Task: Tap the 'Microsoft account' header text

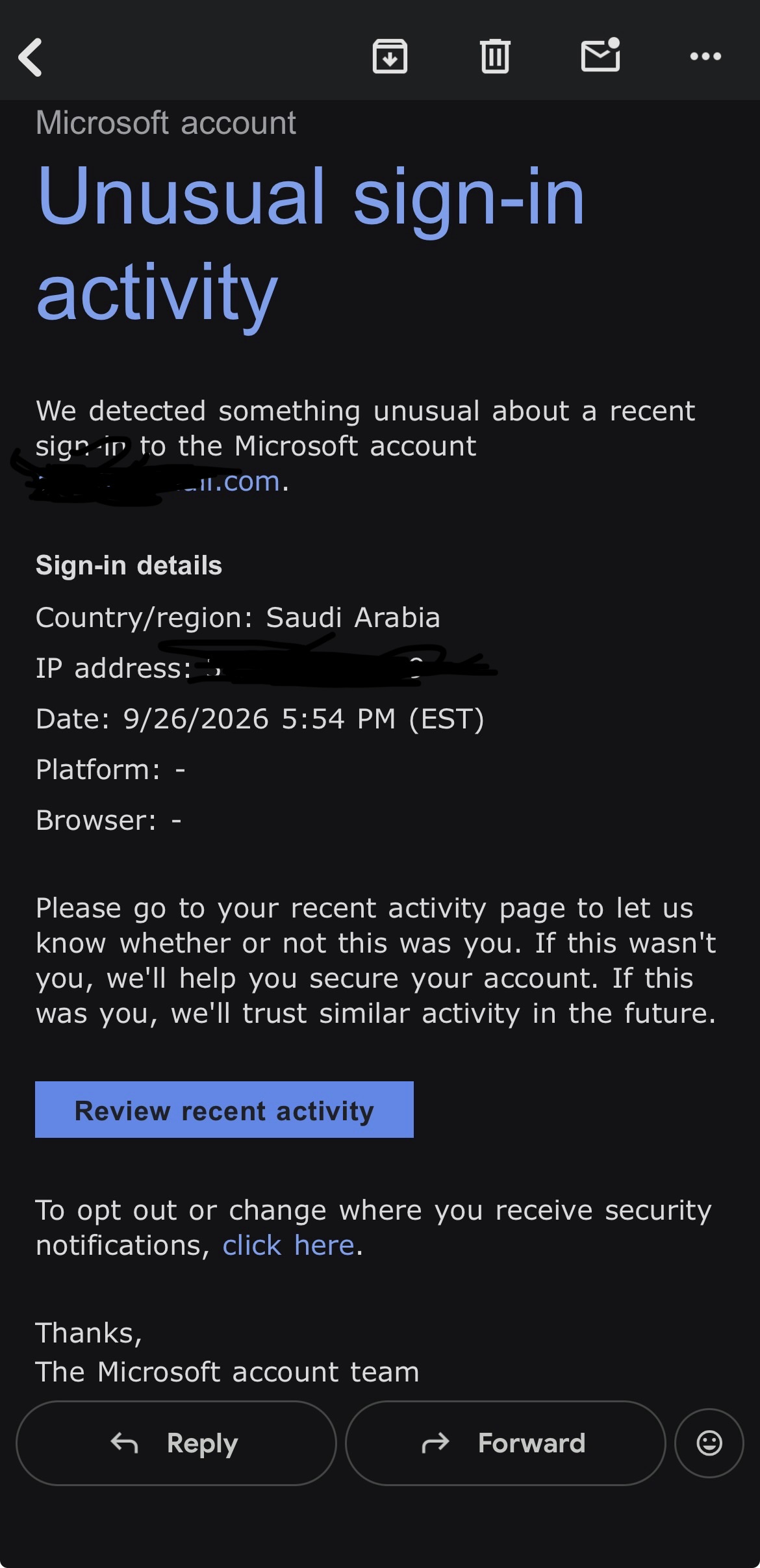Action: pos(166,123)
